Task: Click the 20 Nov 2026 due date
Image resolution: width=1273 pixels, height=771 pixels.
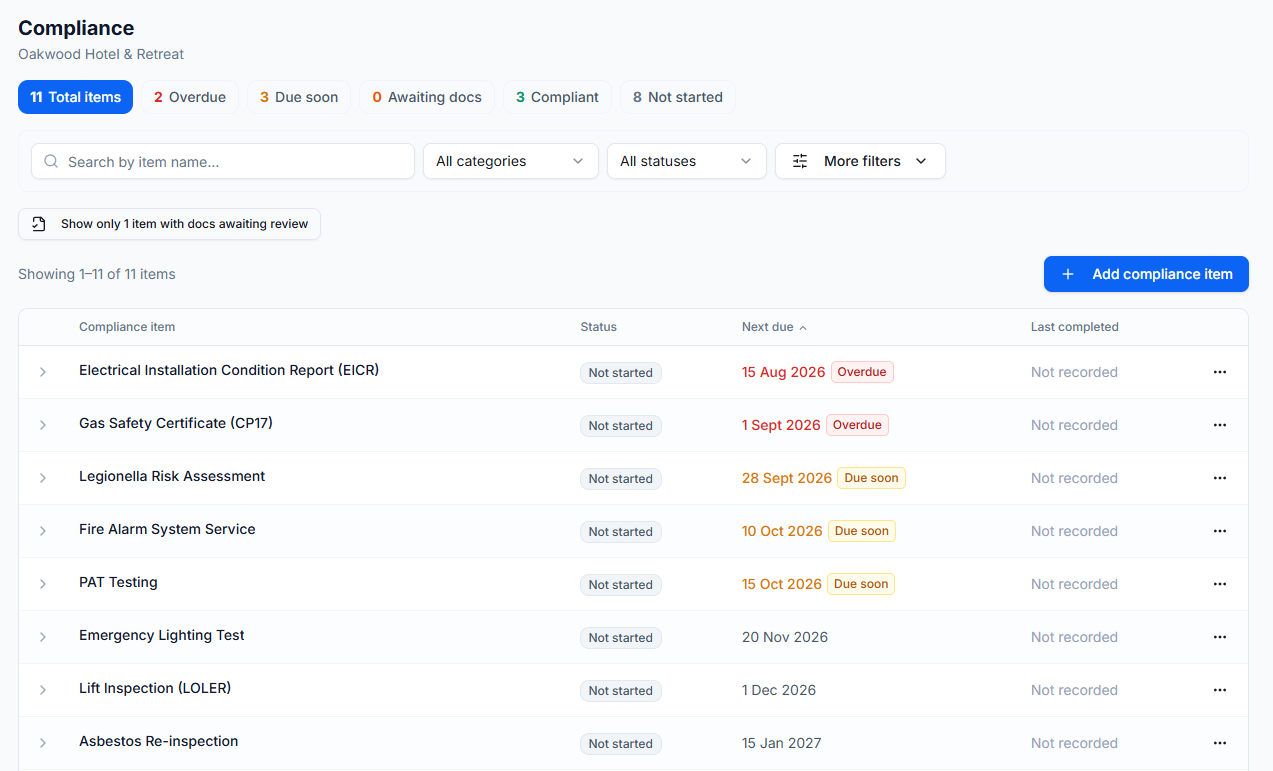Action: coord(785,637)
